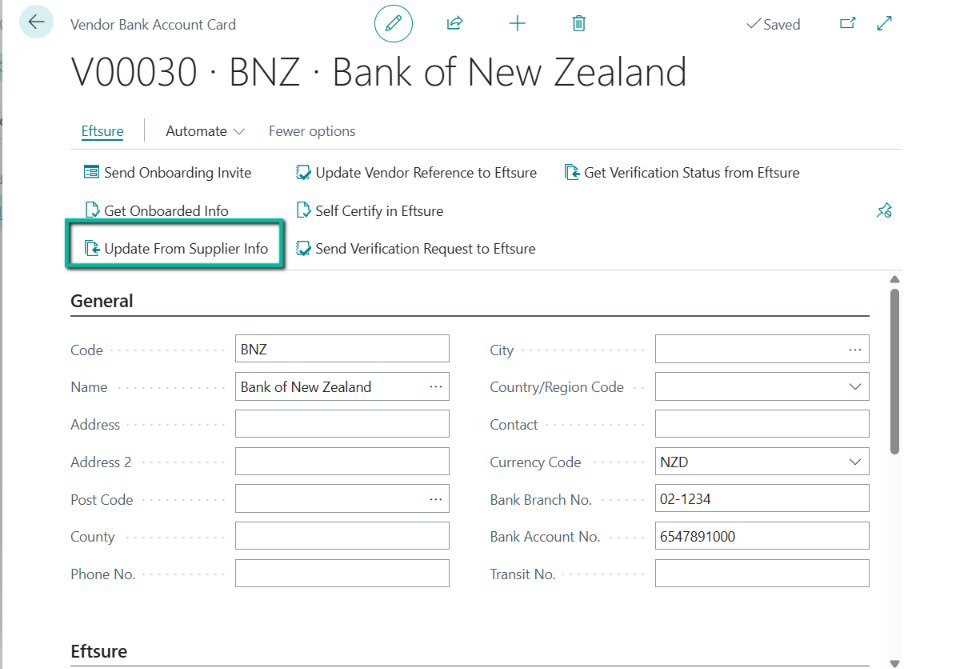Pin the action bar with the pin icon
This screenshot has height=669, width=966.
click(884, 211)
